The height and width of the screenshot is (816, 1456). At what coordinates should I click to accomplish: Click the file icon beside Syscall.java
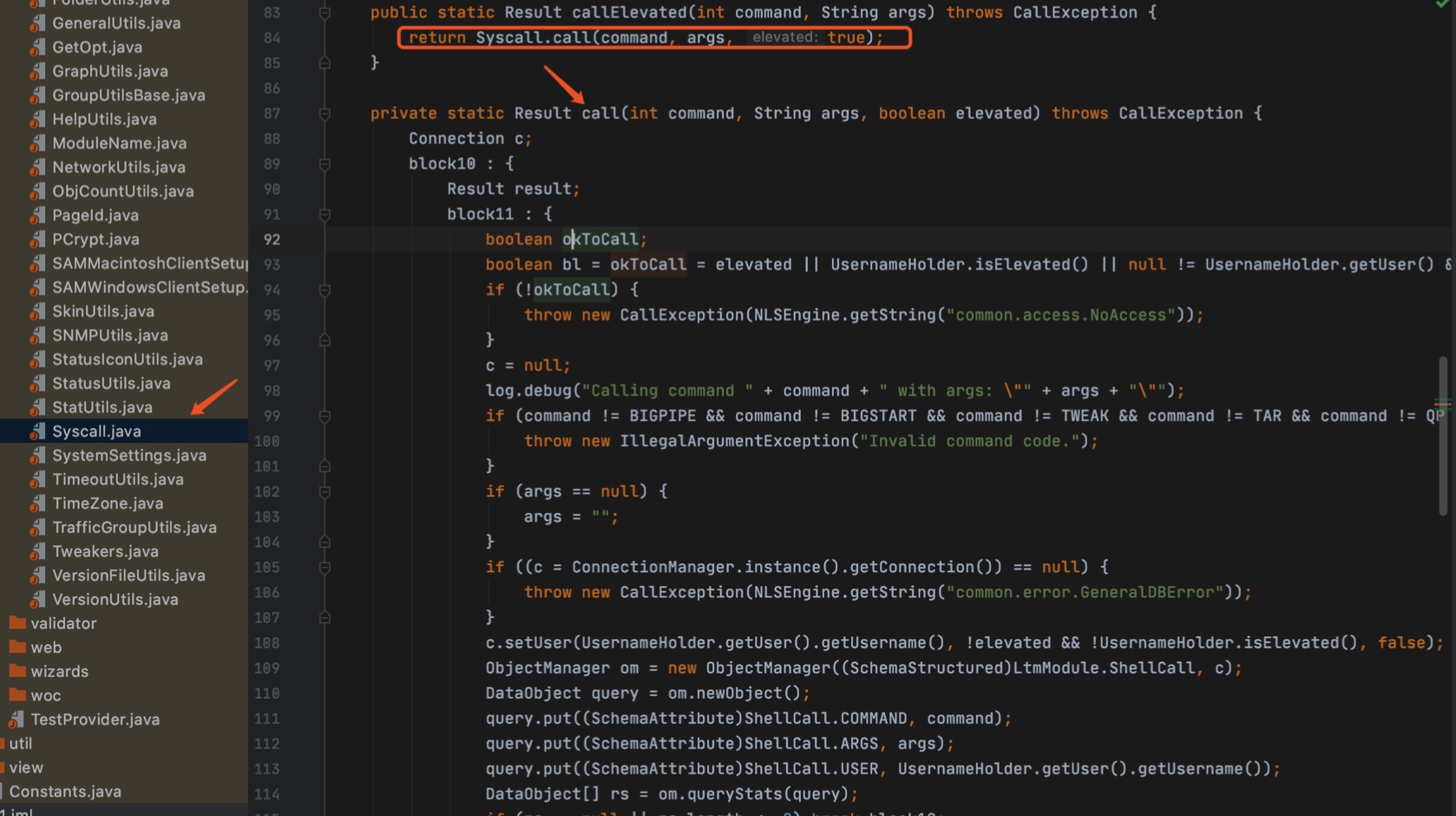36,431
